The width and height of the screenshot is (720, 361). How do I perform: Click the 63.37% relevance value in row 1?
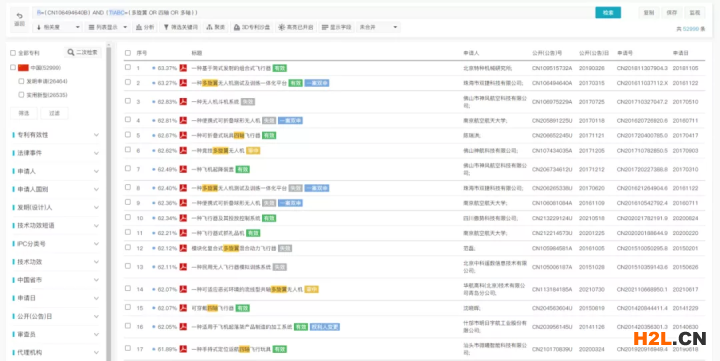pyautogui.click(x=167, y=68)
